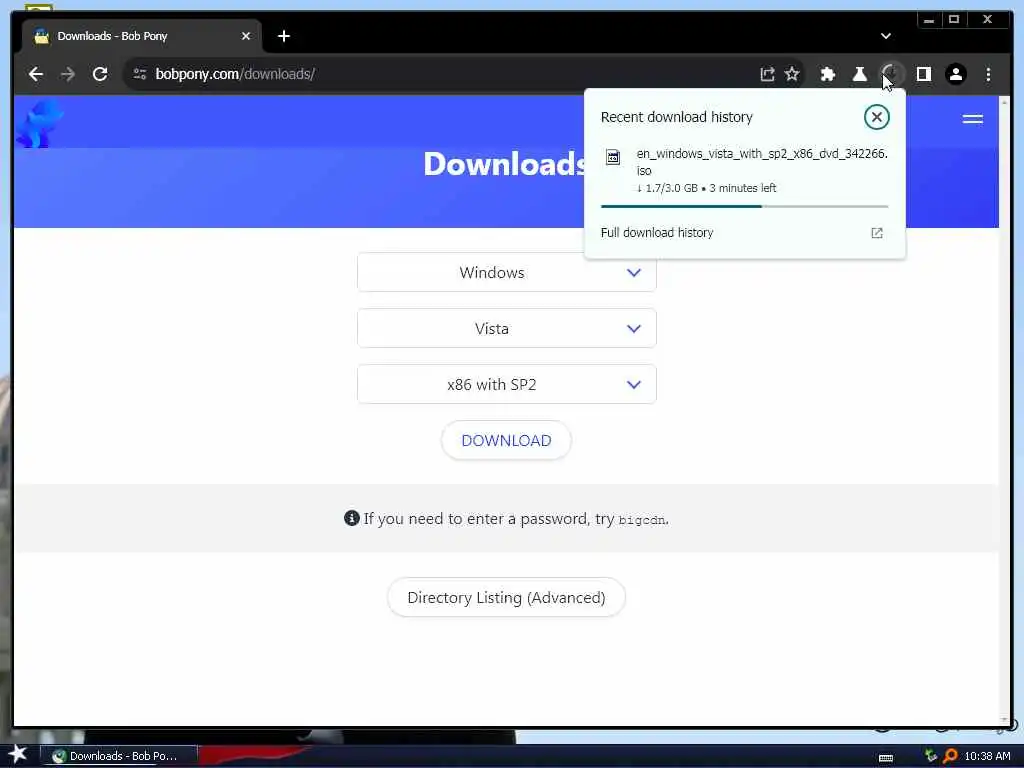1024x768 pixels.
Task: Click the forward navigation arrow
Action: click(68, 74)
